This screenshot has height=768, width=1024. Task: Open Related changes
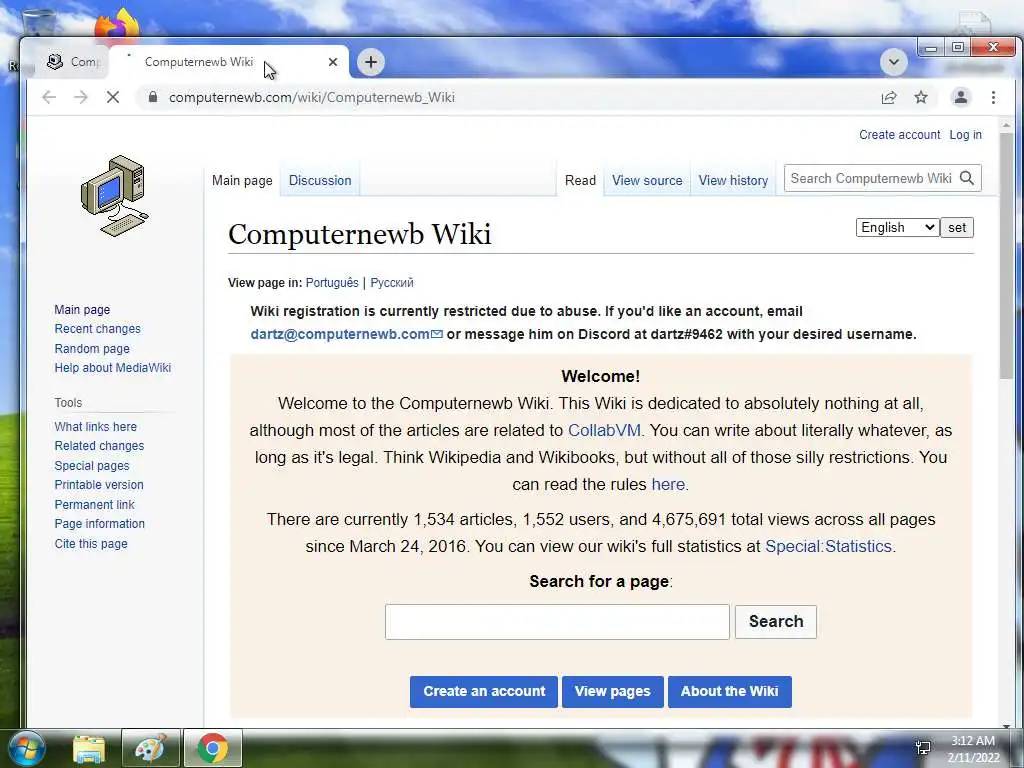click(99, 445)
